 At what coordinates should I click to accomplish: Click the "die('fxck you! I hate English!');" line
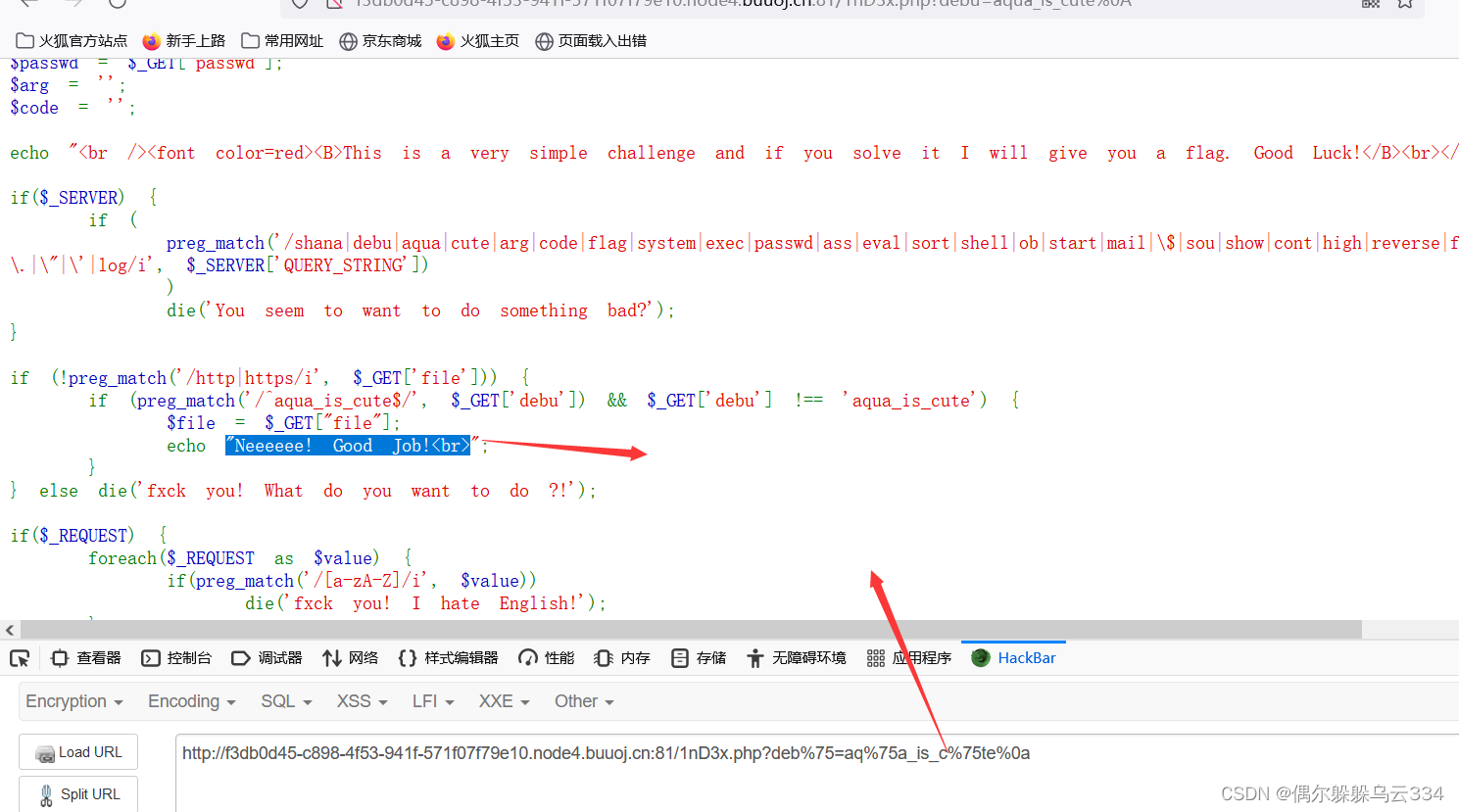tap(425, 603)
